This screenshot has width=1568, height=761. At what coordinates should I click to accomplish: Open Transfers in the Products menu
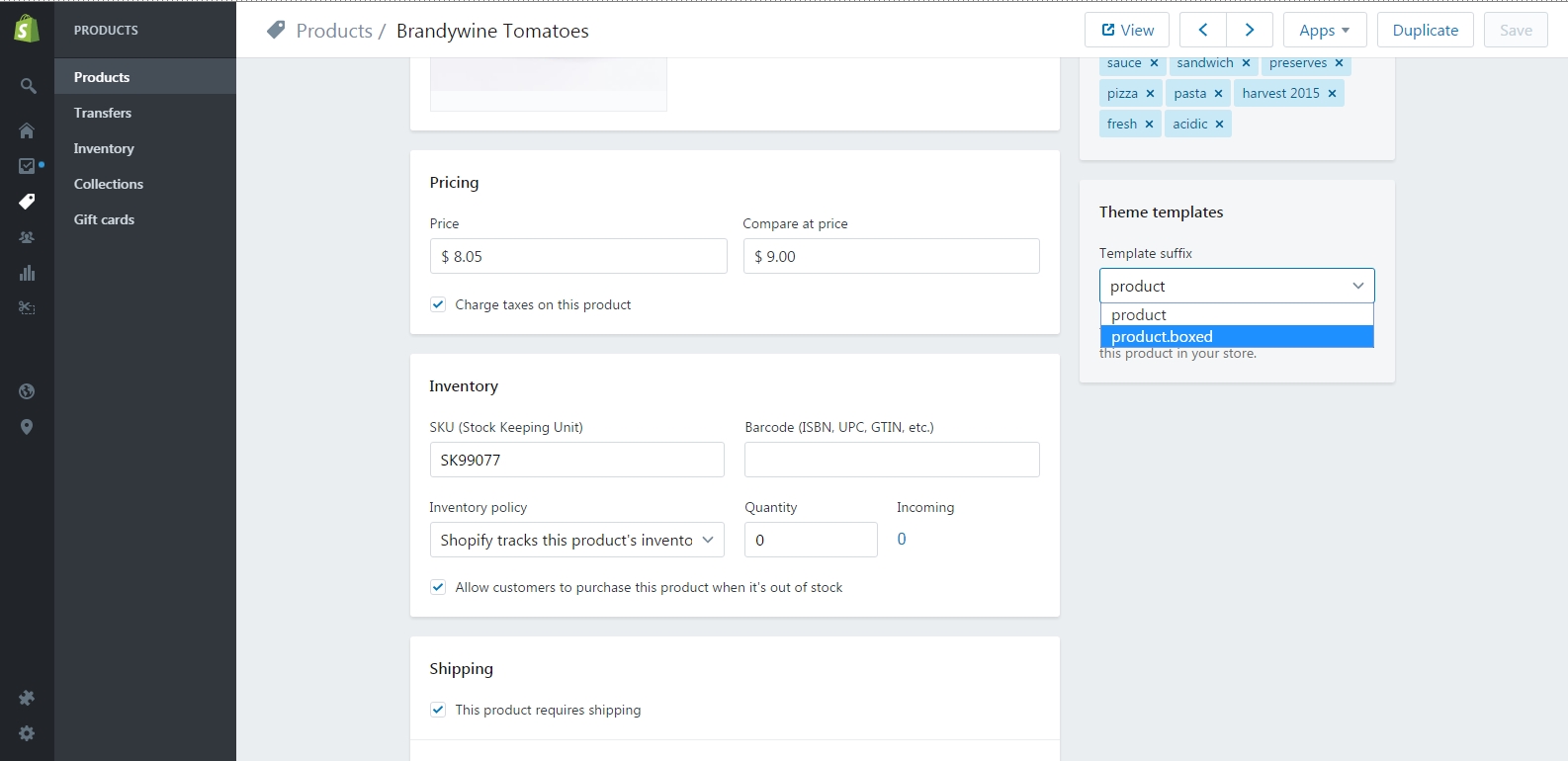click(x=103, y=113)
